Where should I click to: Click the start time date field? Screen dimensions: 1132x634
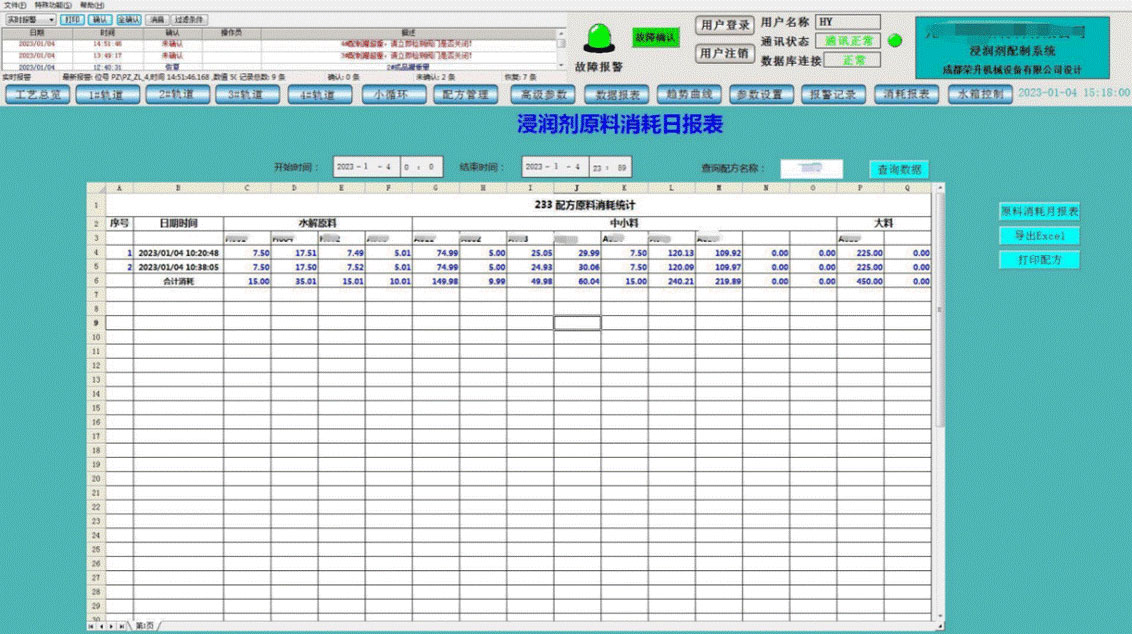(364, 168)
